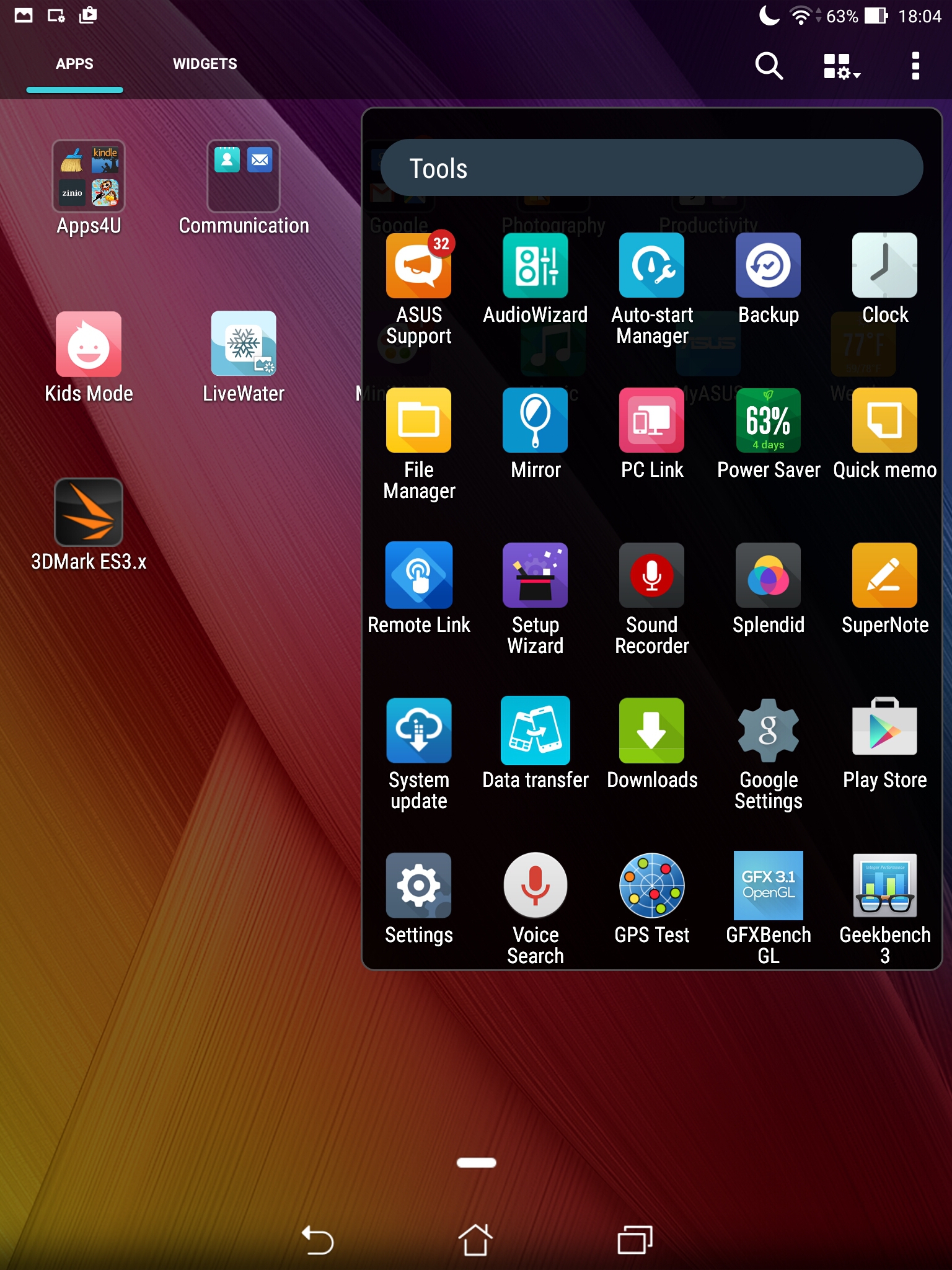Open System update
Viewport: 952px width, 1270px height.
pos(419,730)
